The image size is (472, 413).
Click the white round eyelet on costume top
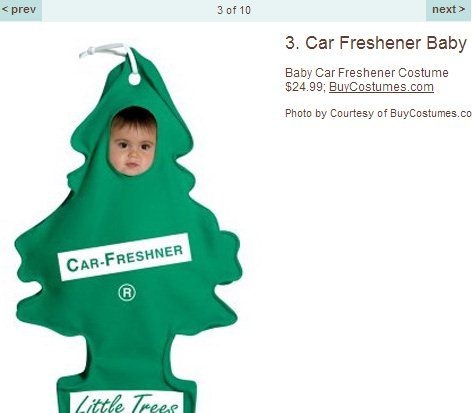[134, 79]
